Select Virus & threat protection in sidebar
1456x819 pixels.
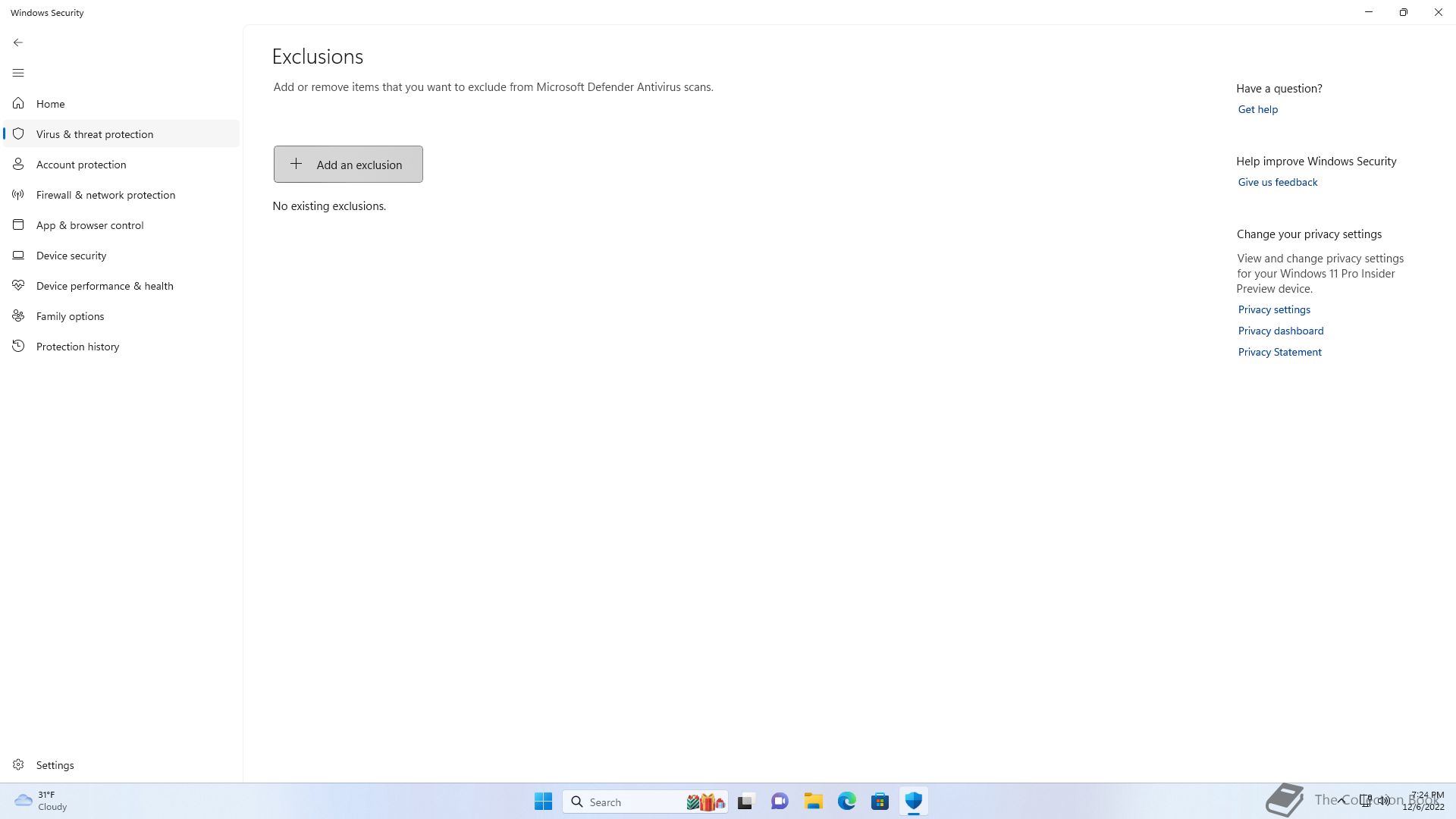(121, 133)
